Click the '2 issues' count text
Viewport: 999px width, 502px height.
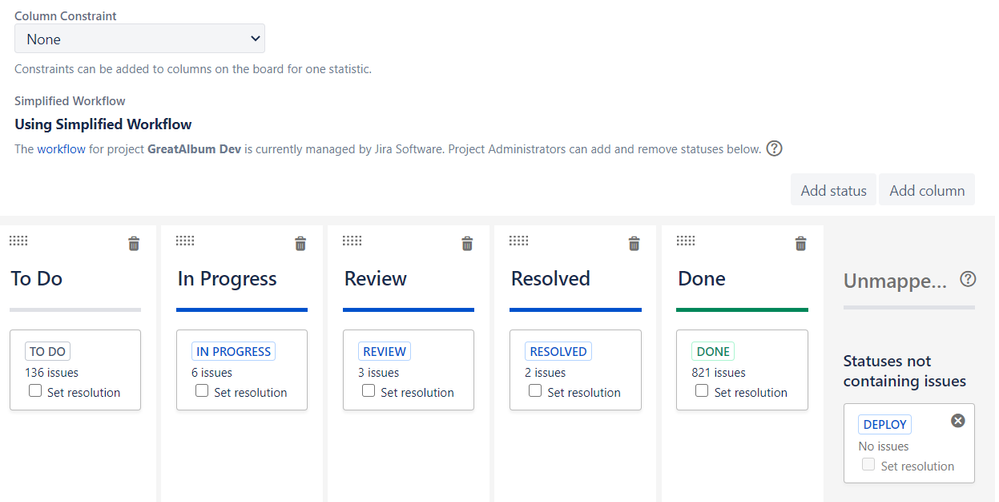(x=545, y=373)
